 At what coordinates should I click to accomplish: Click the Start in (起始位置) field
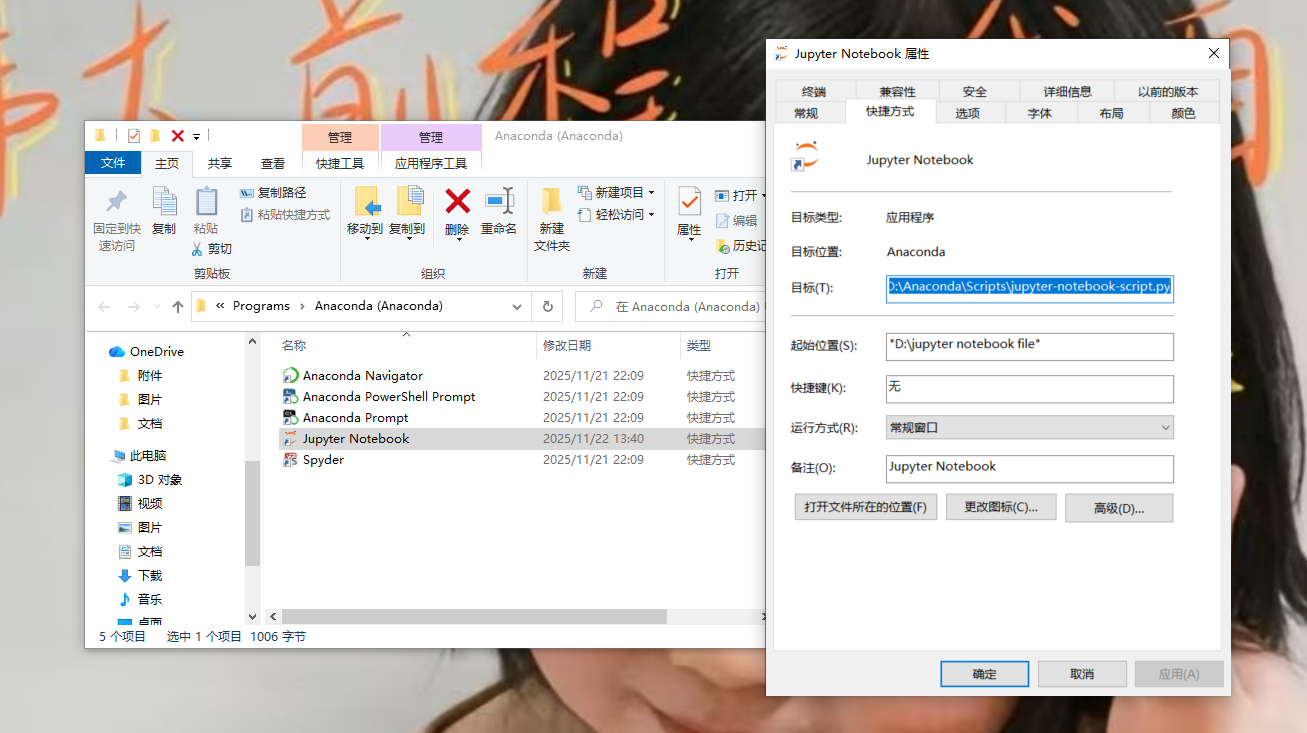[x=1029, y=346]
